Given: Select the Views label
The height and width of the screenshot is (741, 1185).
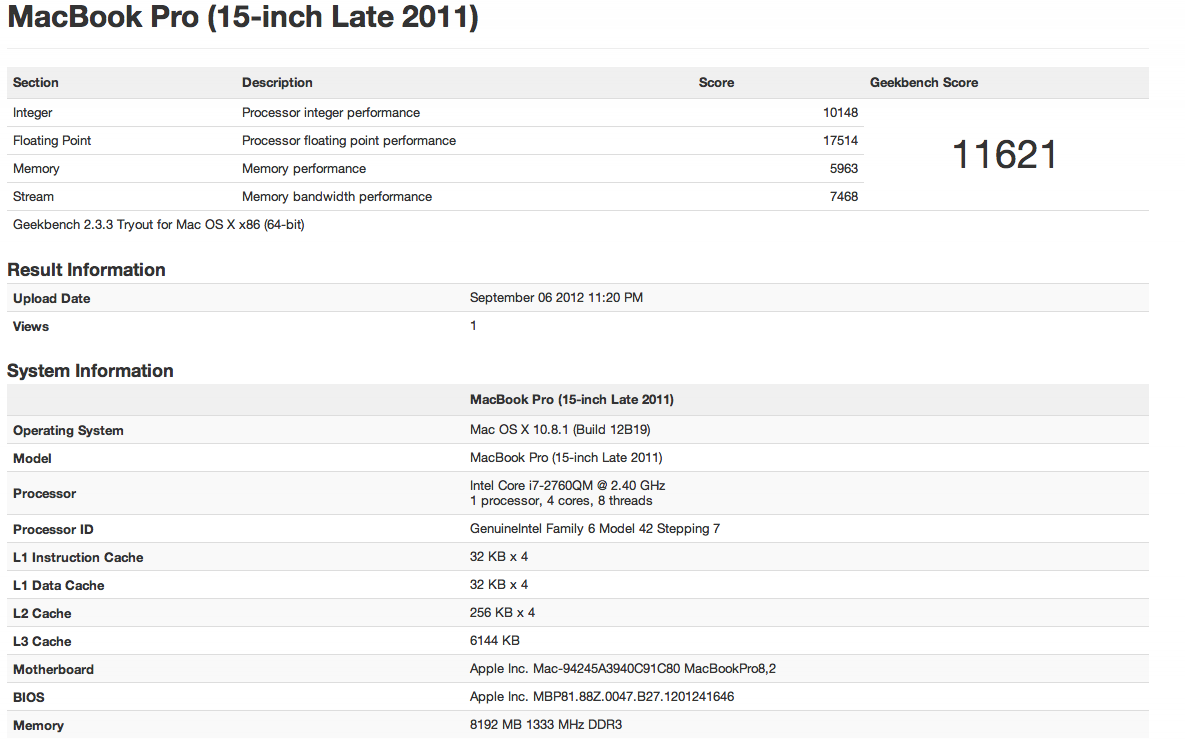Looking at the screenshot, I should (x=30, y=327).
